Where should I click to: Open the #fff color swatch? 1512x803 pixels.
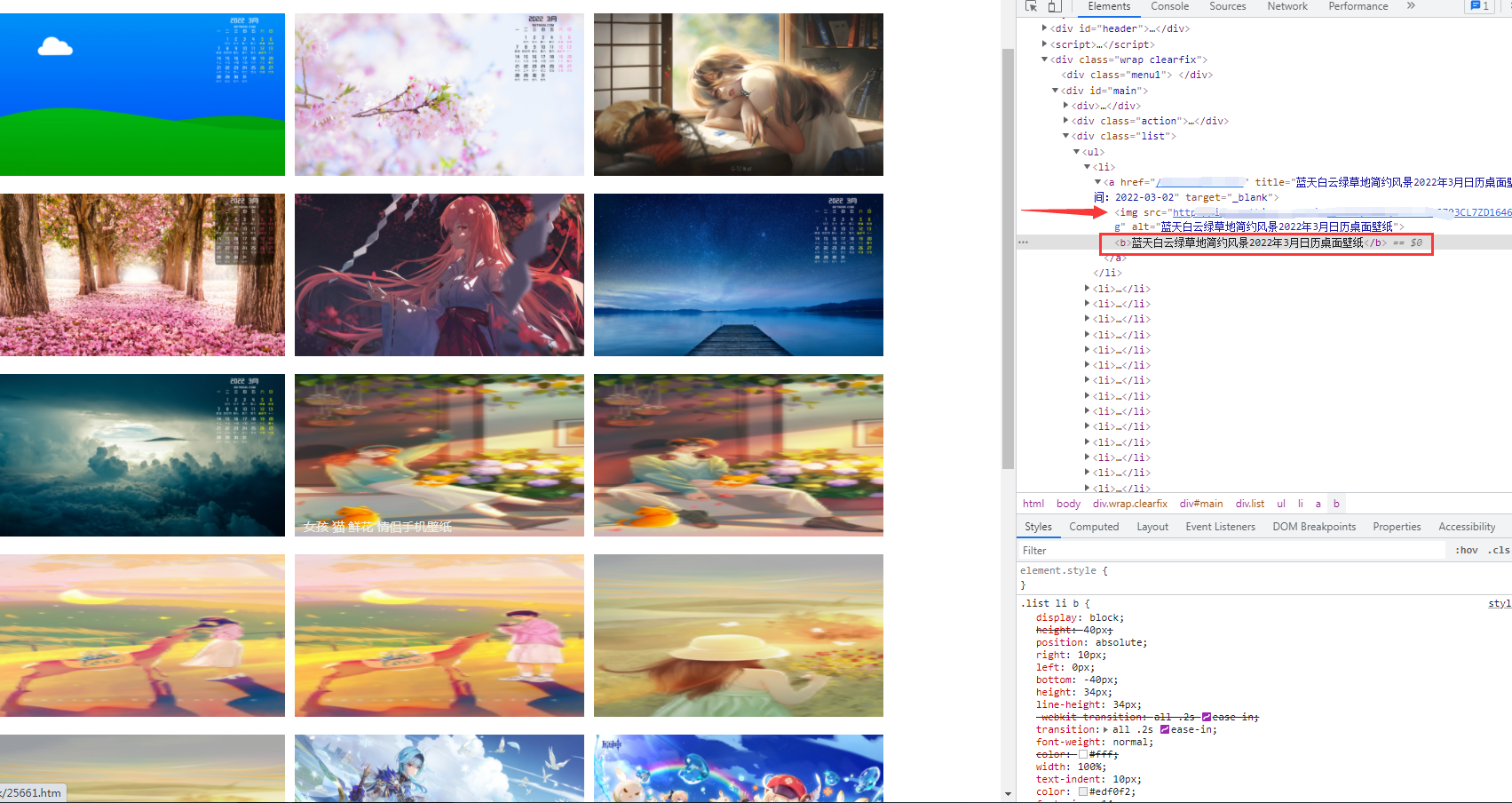(x=1083, y=754)
